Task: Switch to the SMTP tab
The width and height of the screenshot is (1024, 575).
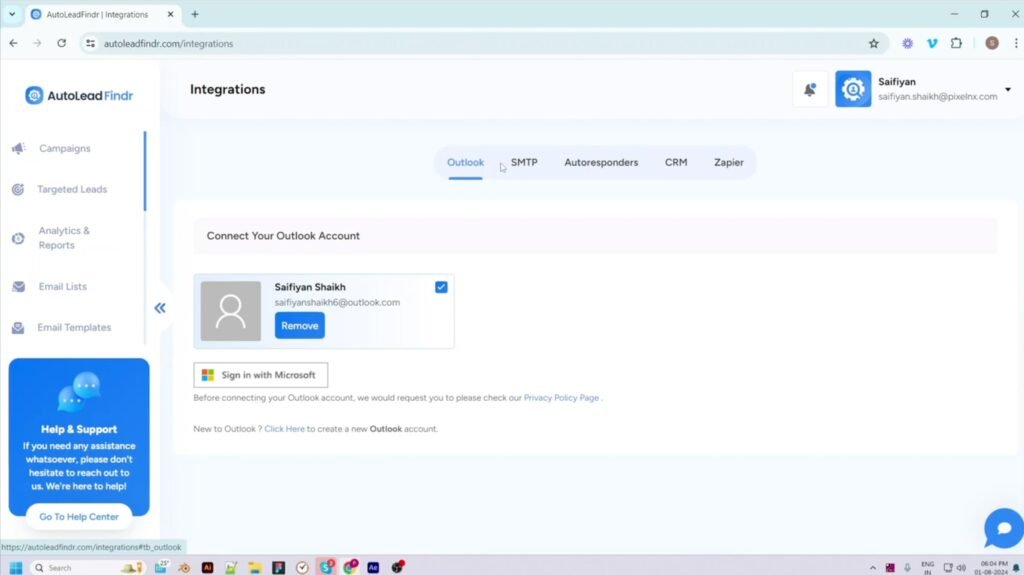Action: point(524,162)
